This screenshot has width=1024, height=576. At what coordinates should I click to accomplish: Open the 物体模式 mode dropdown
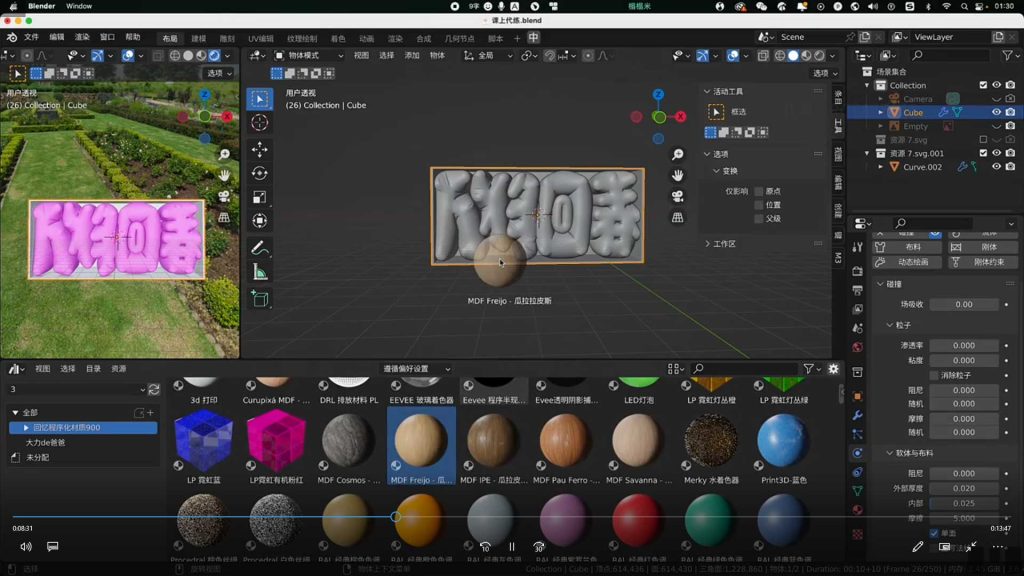[308, 56]
